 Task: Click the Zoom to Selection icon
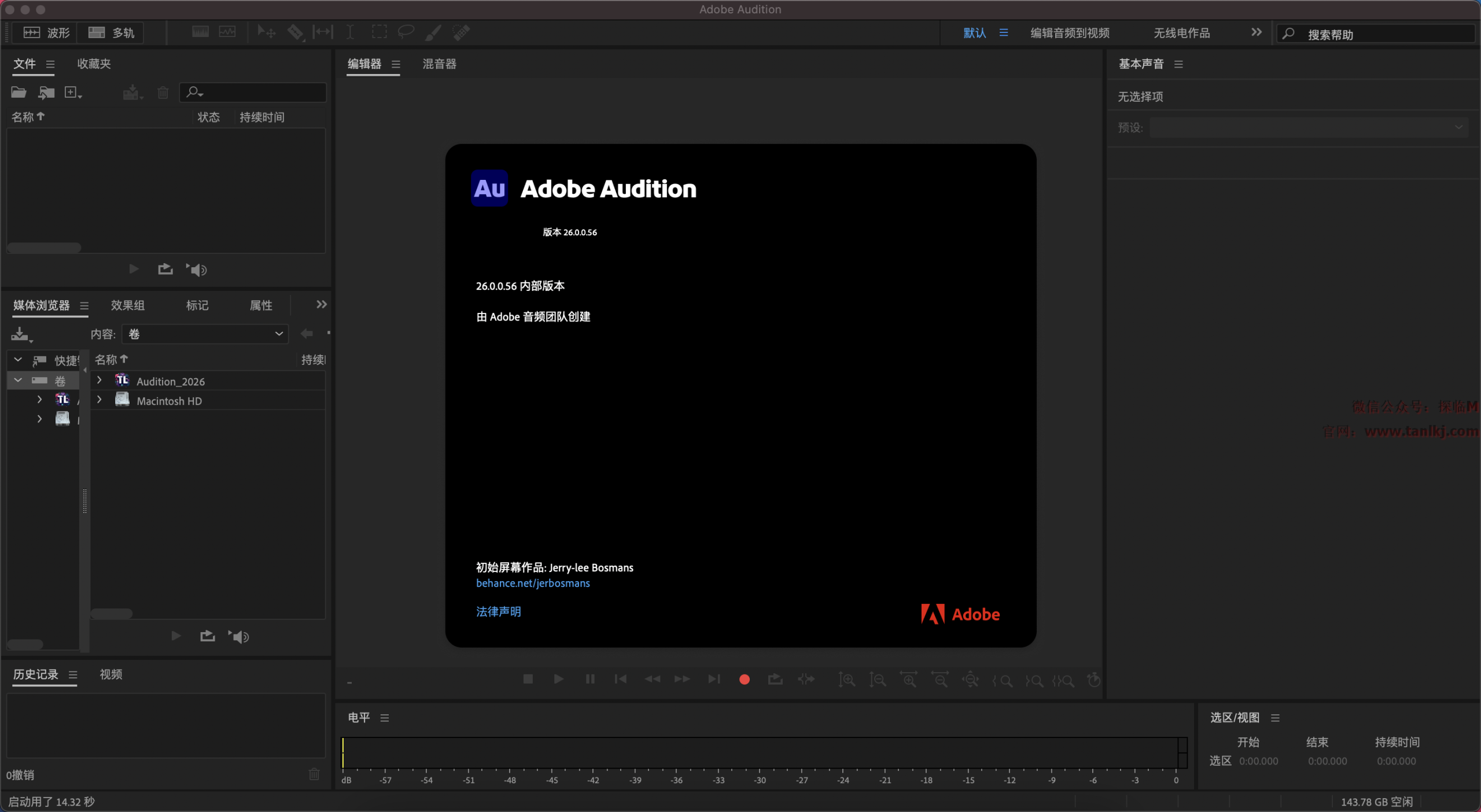click(x=1063, y=681)
